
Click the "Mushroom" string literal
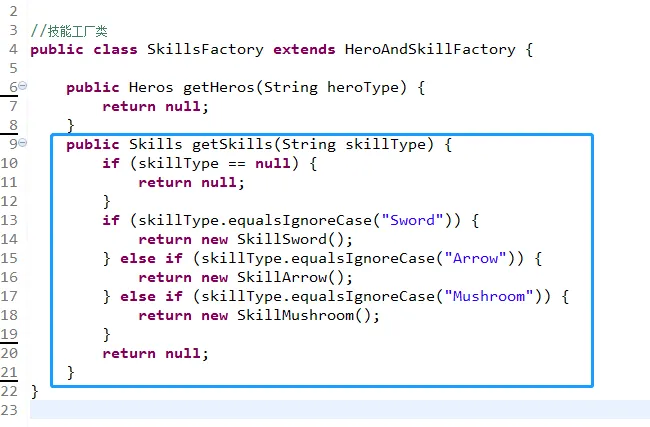[x=489, y=296]
